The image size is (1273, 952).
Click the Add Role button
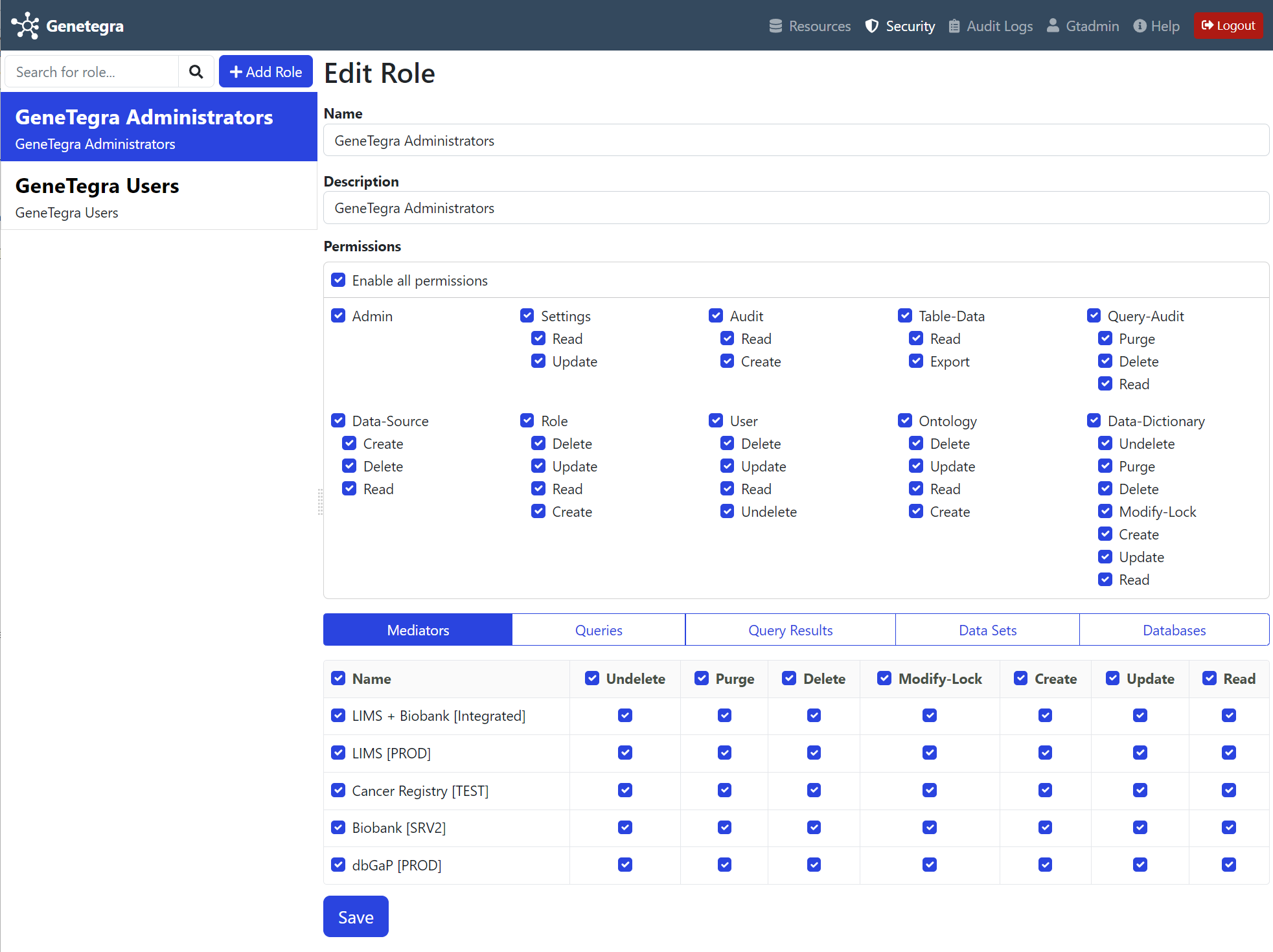tap(266, 72)
